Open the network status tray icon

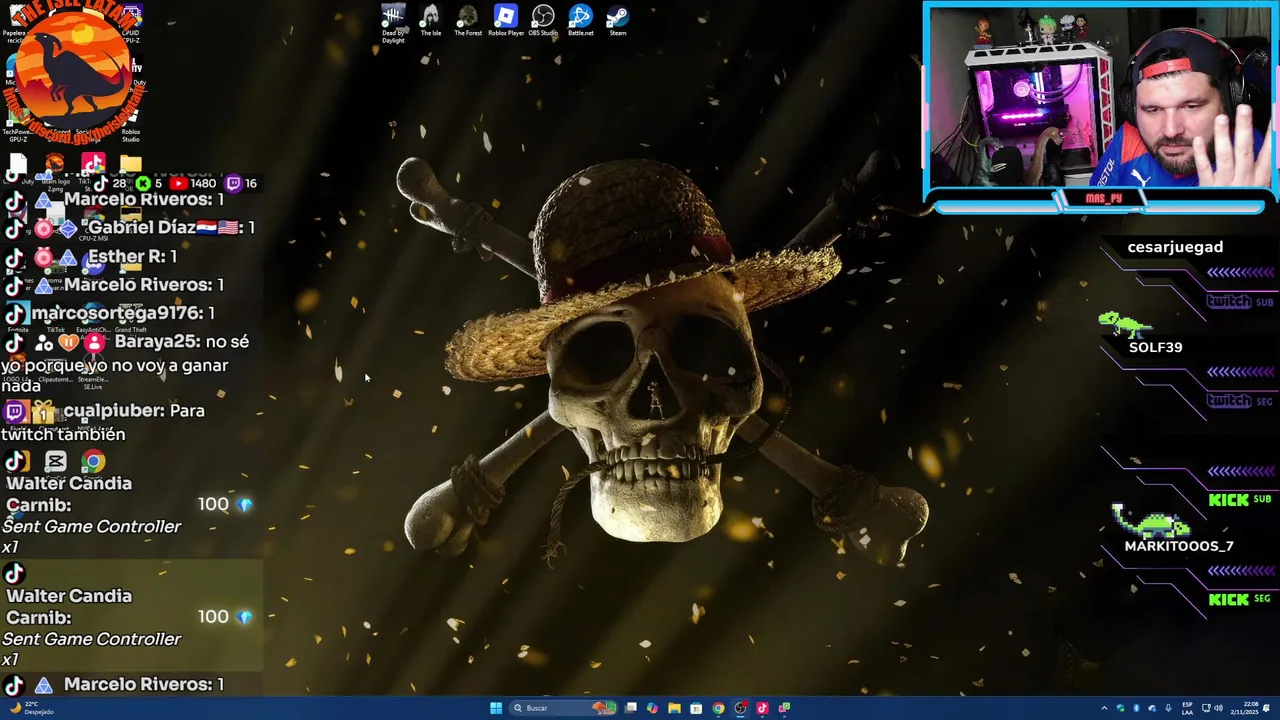coord(1206,708)
